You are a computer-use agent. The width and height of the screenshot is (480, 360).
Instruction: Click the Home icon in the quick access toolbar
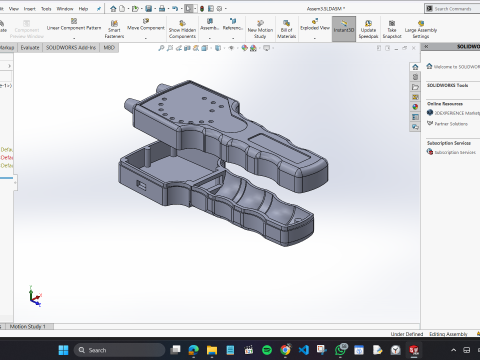pyautogui.click(x=113, y=9)
